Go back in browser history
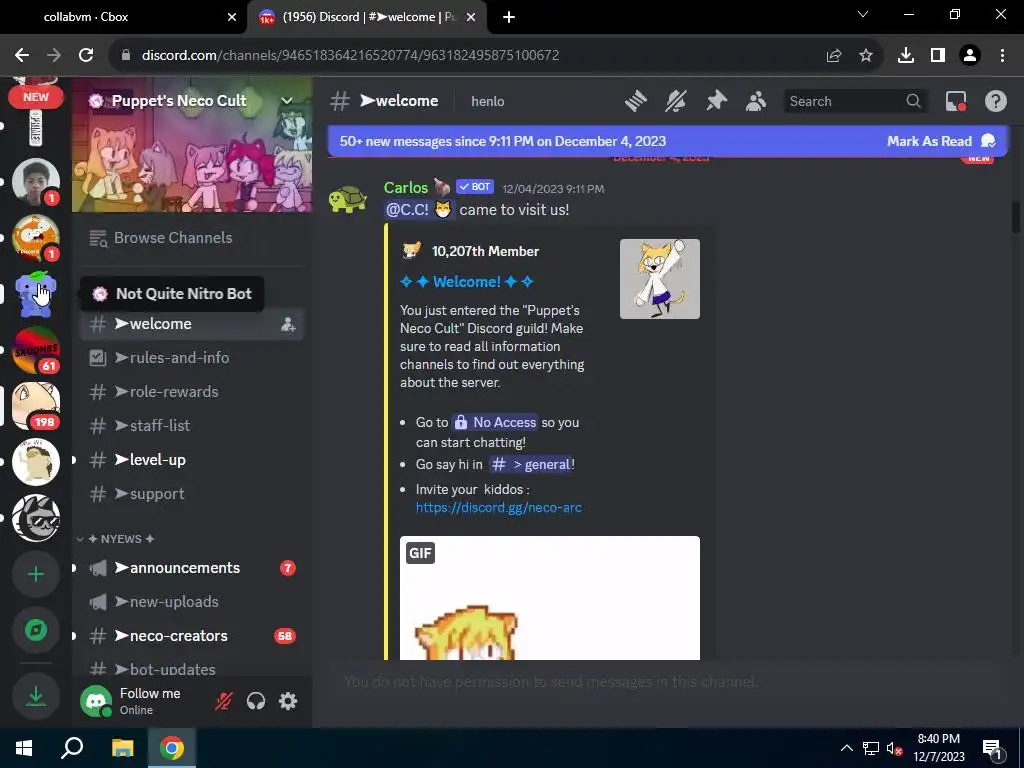The height and width of the screenshot is (768, 1024). point(22,56)
